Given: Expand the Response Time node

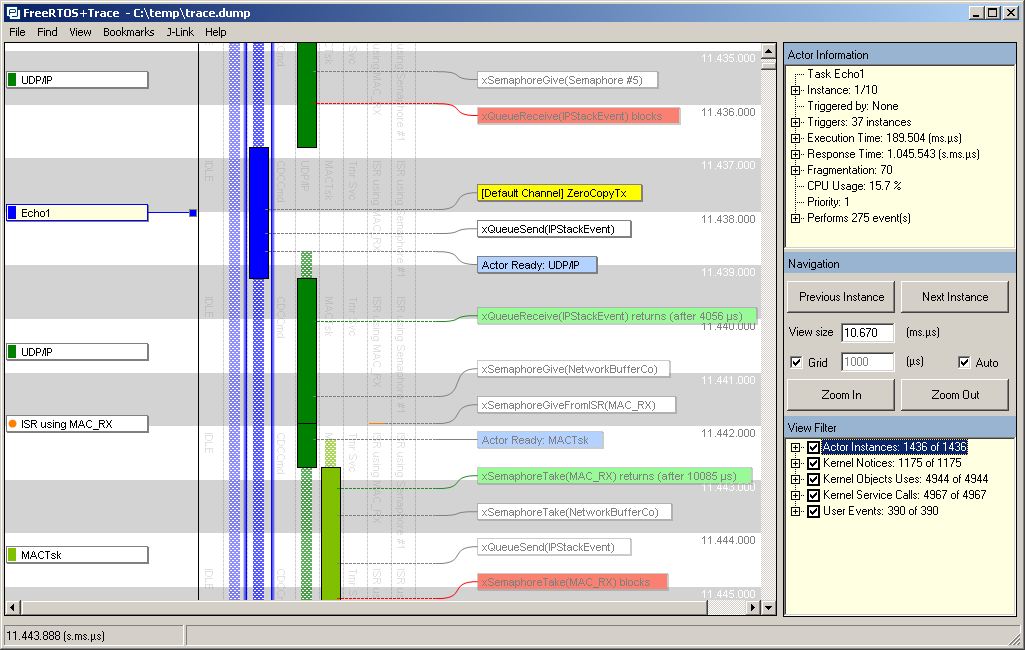Looking at the screenshot, I should tap(796, 154).
